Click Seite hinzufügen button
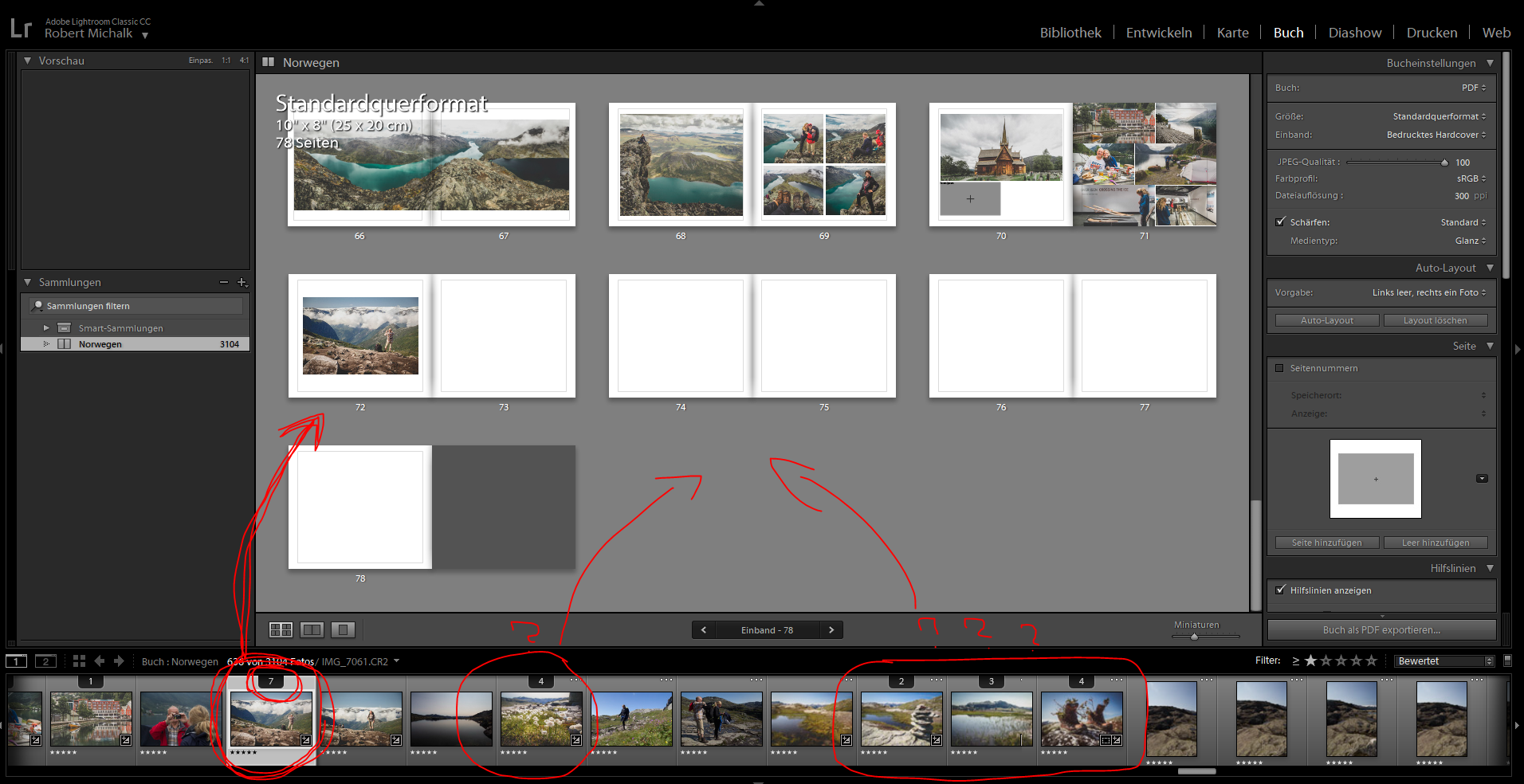1524x784 pixels. click(x=1327, y=543)
